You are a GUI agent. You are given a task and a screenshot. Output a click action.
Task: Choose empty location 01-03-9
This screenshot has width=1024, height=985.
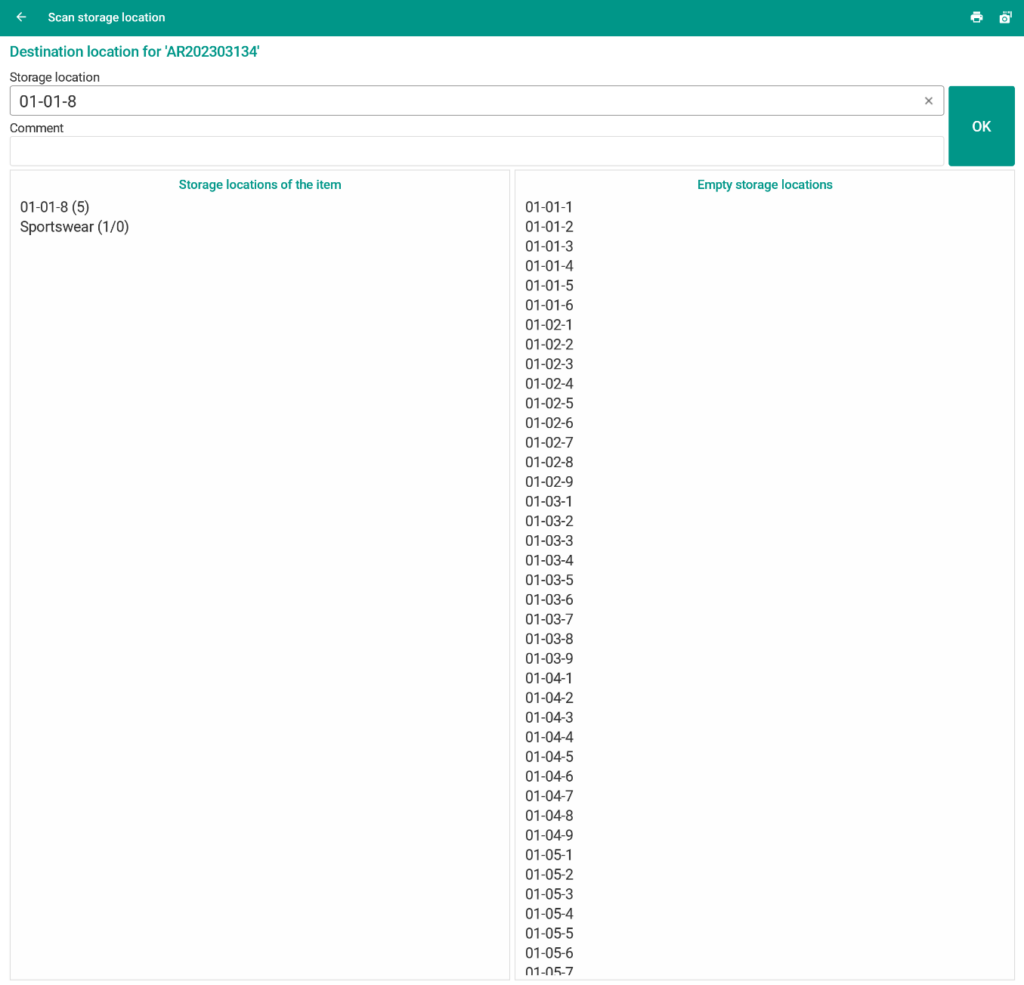point(549,659)
